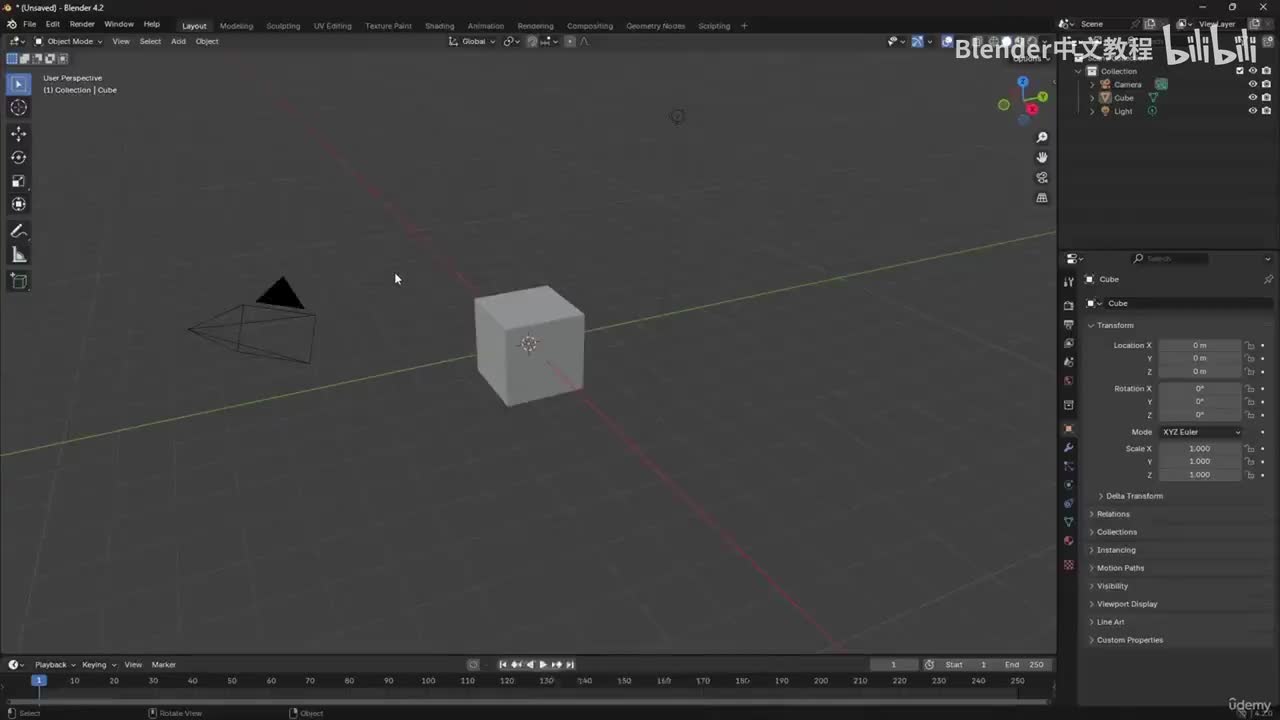This screenshot has width=1280, height=720.
Task: Open the Modifiers wrench tab
Action: [1068, 447]
